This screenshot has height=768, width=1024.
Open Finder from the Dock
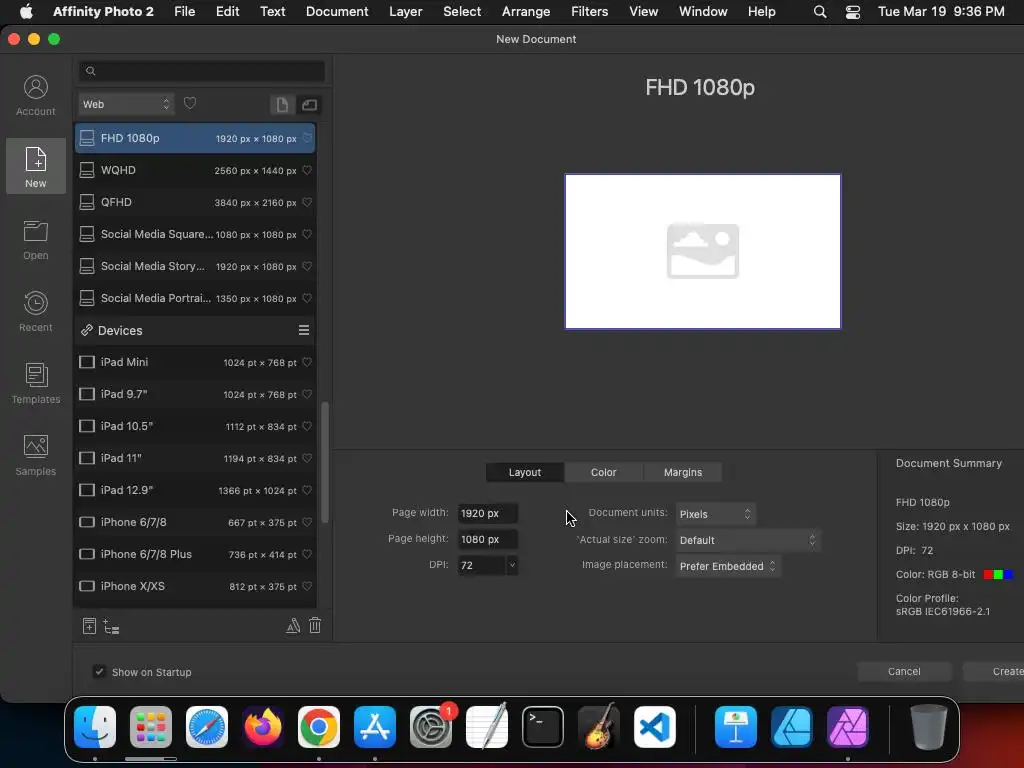pos(95,727)
